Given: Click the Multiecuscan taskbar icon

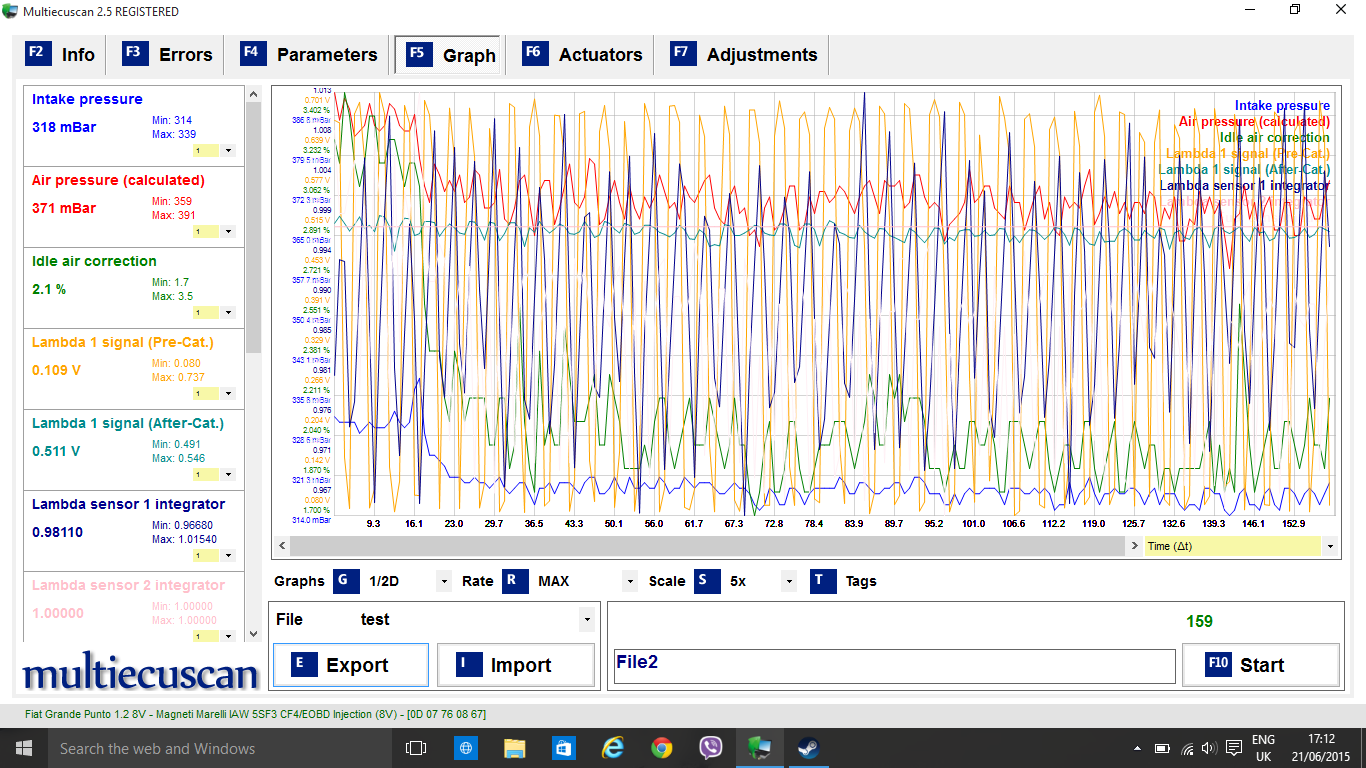Looking at the screenshot, I should (759, 748).
